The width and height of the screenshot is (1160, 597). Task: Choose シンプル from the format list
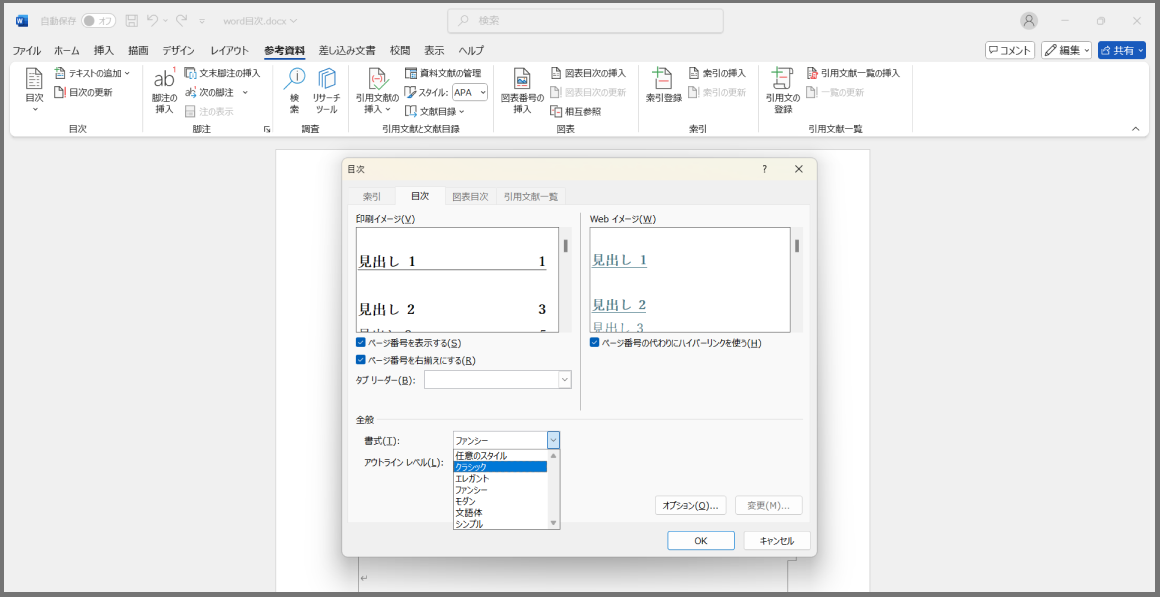pyautogui.click(x=500, y=524)
